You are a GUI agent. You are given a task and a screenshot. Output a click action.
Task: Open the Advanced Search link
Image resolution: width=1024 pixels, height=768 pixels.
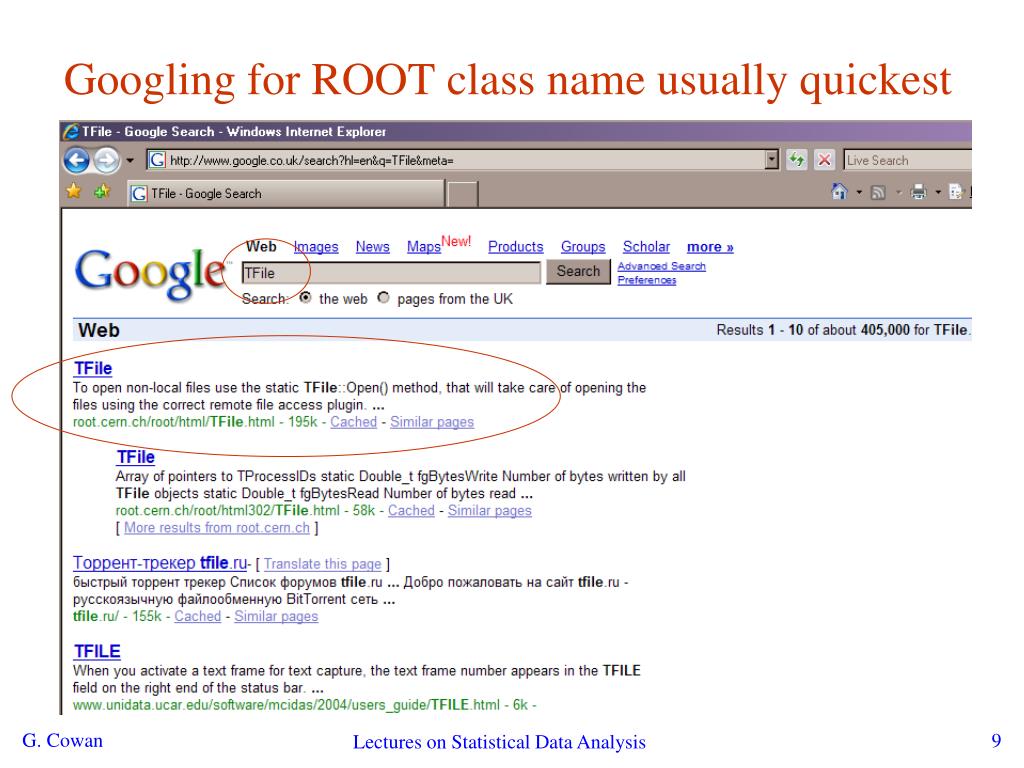[662, 266]
